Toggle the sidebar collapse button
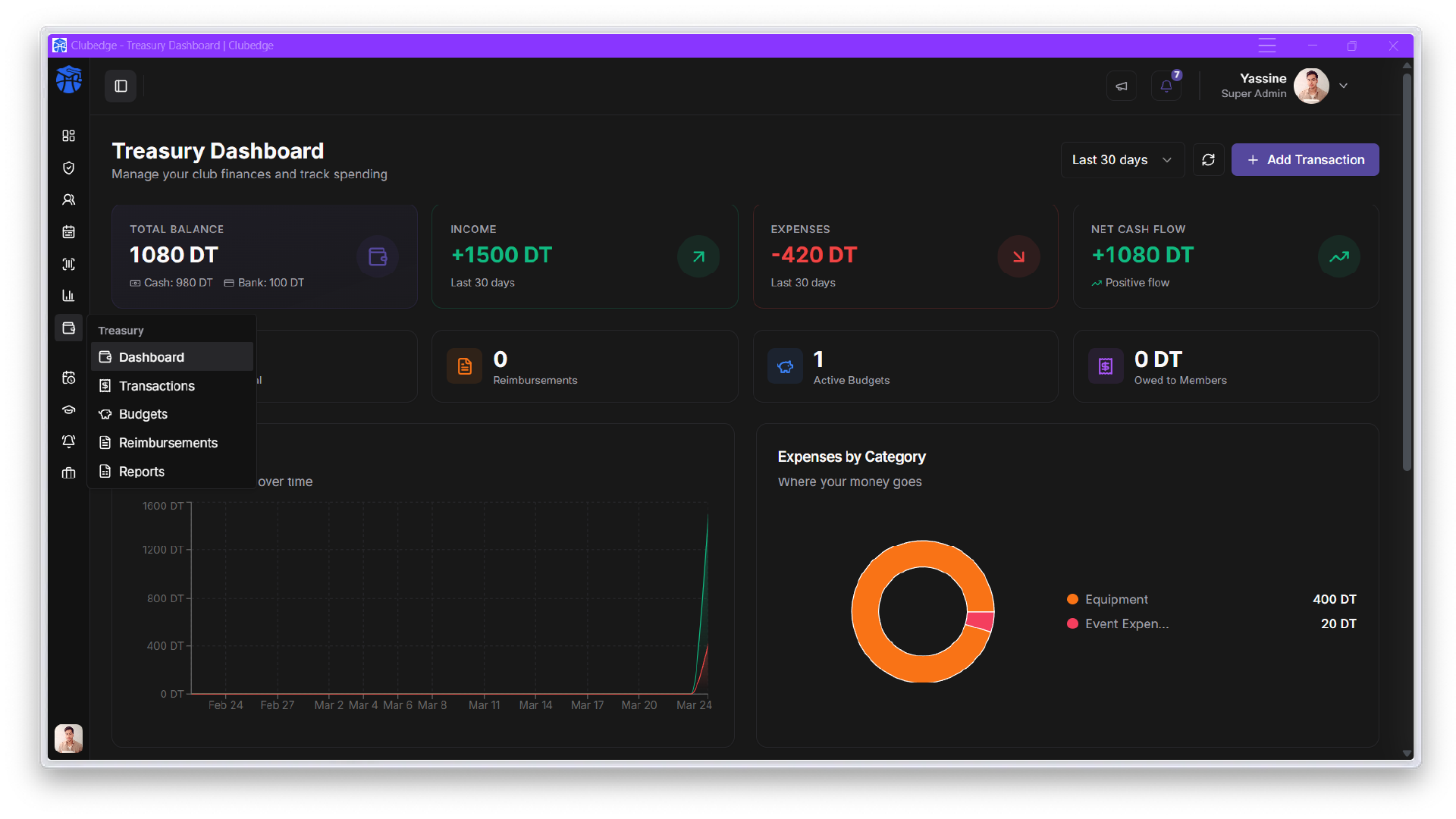This screenshot has height=819, width=1456. [x=121, y=86]
